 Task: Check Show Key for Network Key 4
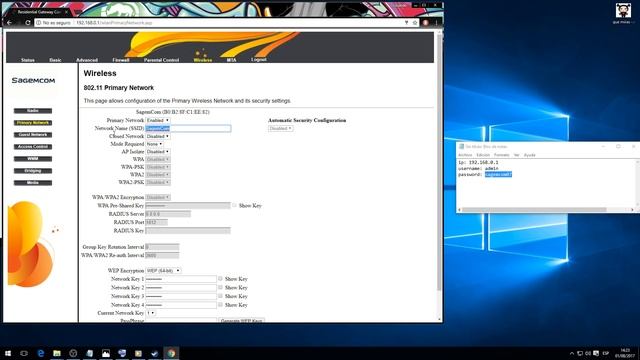(x=220, y=304)
